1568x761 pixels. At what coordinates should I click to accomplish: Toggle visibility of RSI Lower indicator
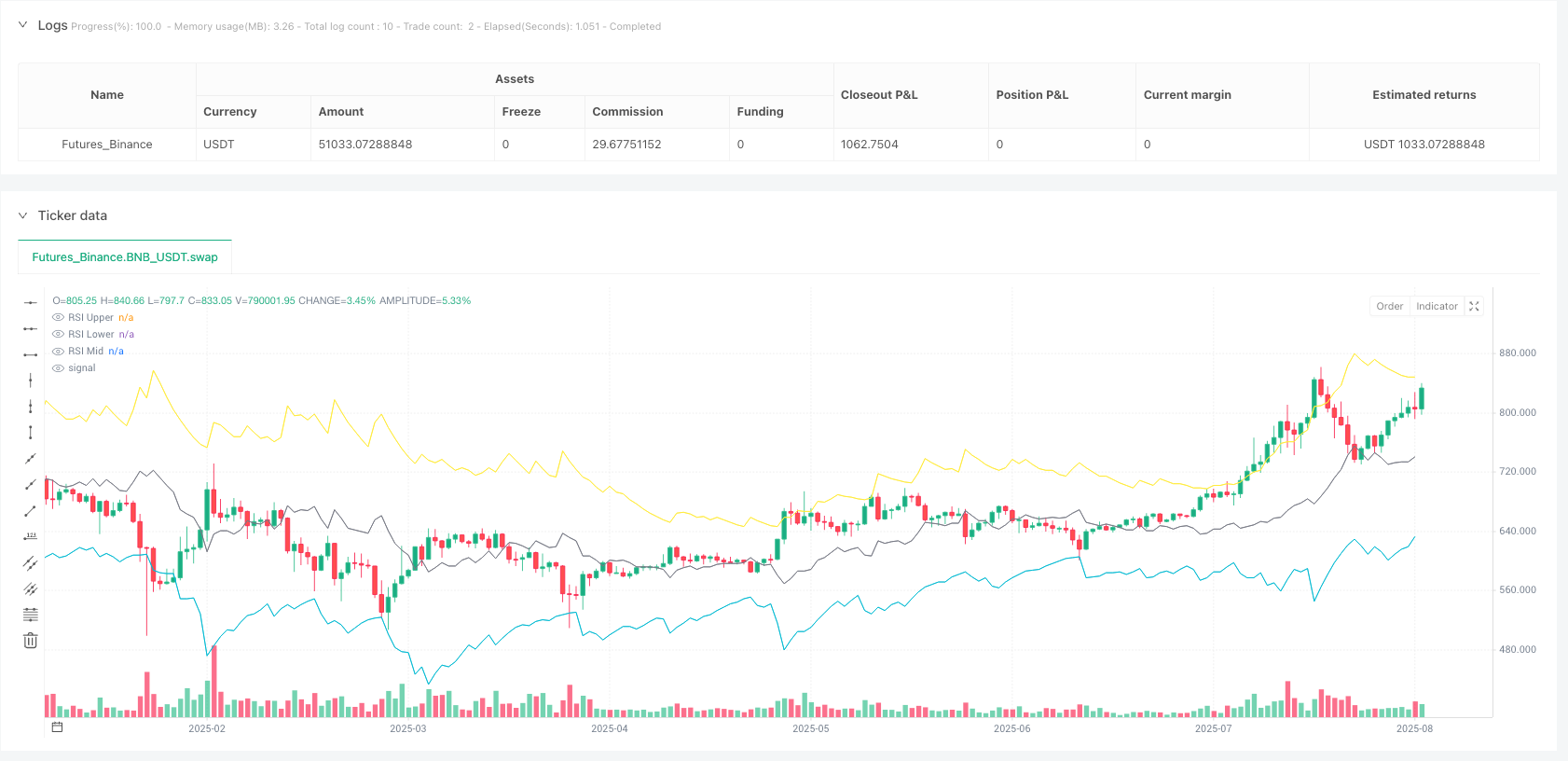pyautogui.click(x=59, y=335)
